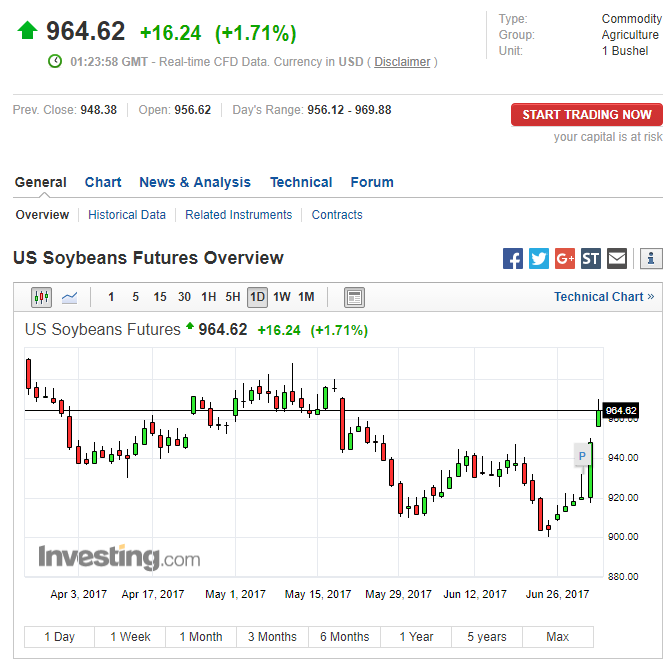Switch interval to 1W
Image resolution: width=670 pixels, height=661 pixels.
pos(282,297)
